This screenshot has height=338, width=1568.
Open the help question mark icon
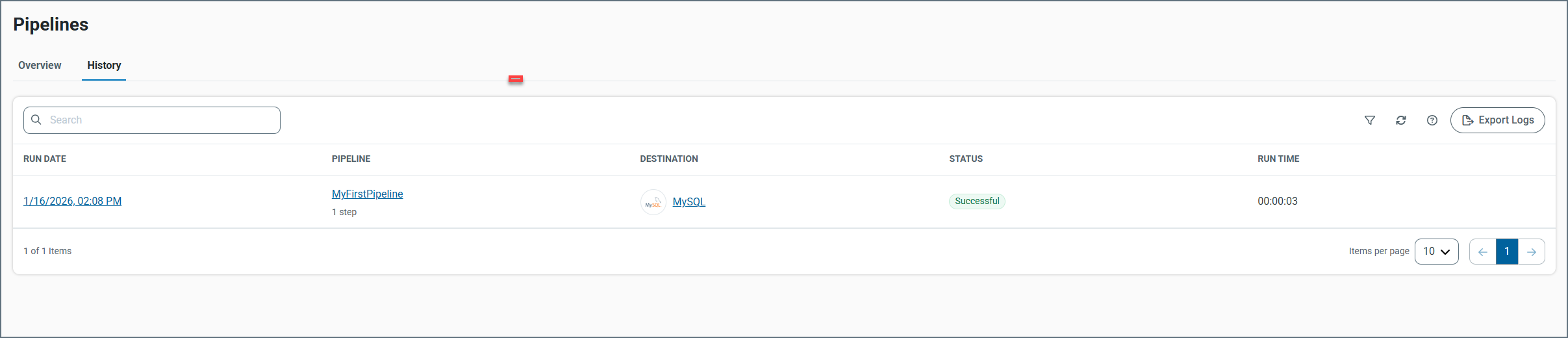1432,120
